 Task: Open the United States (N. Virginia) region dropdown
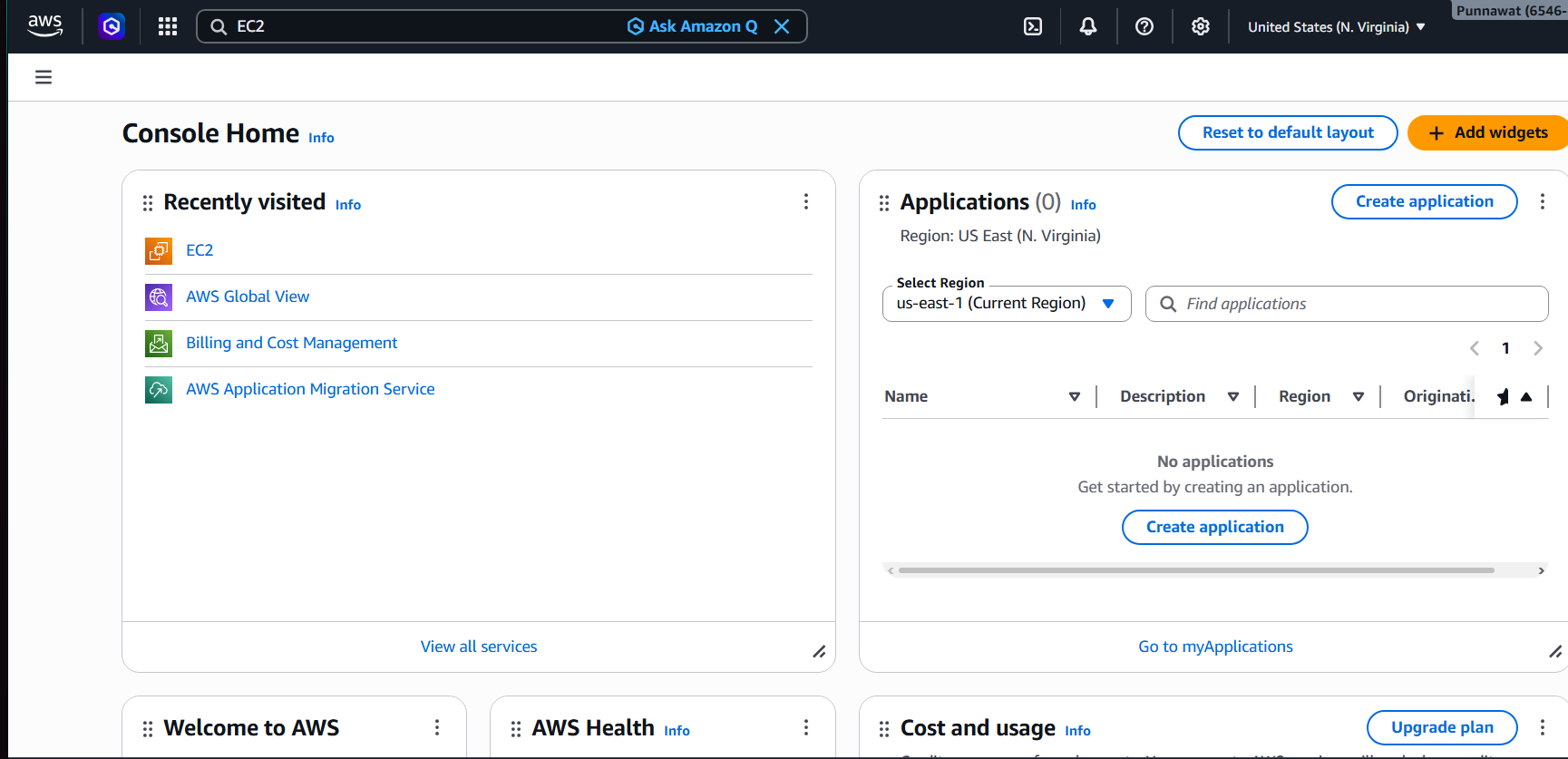pos(1337,27)
